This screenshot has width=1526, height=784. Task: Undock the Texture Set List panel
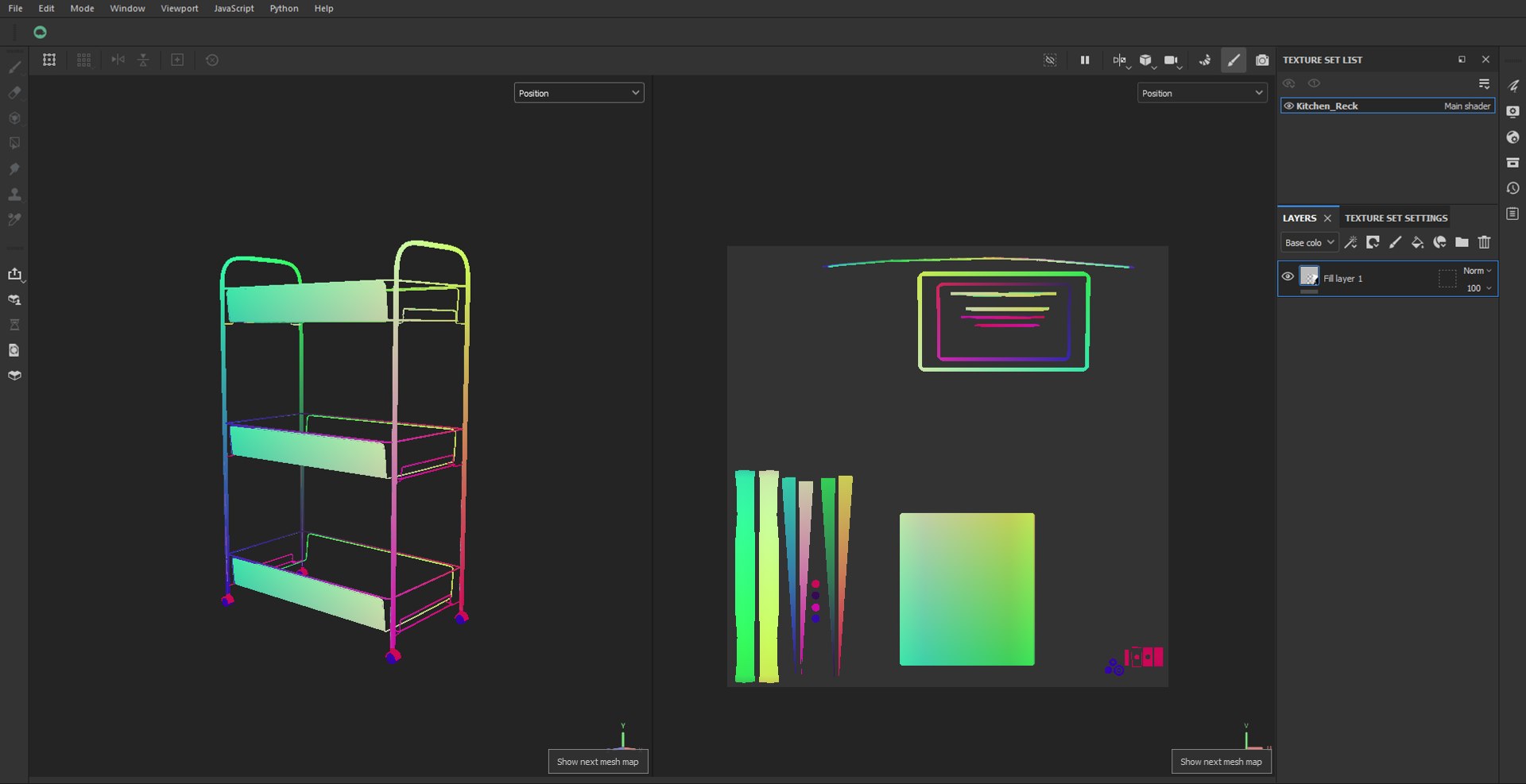click(1462, 60)
